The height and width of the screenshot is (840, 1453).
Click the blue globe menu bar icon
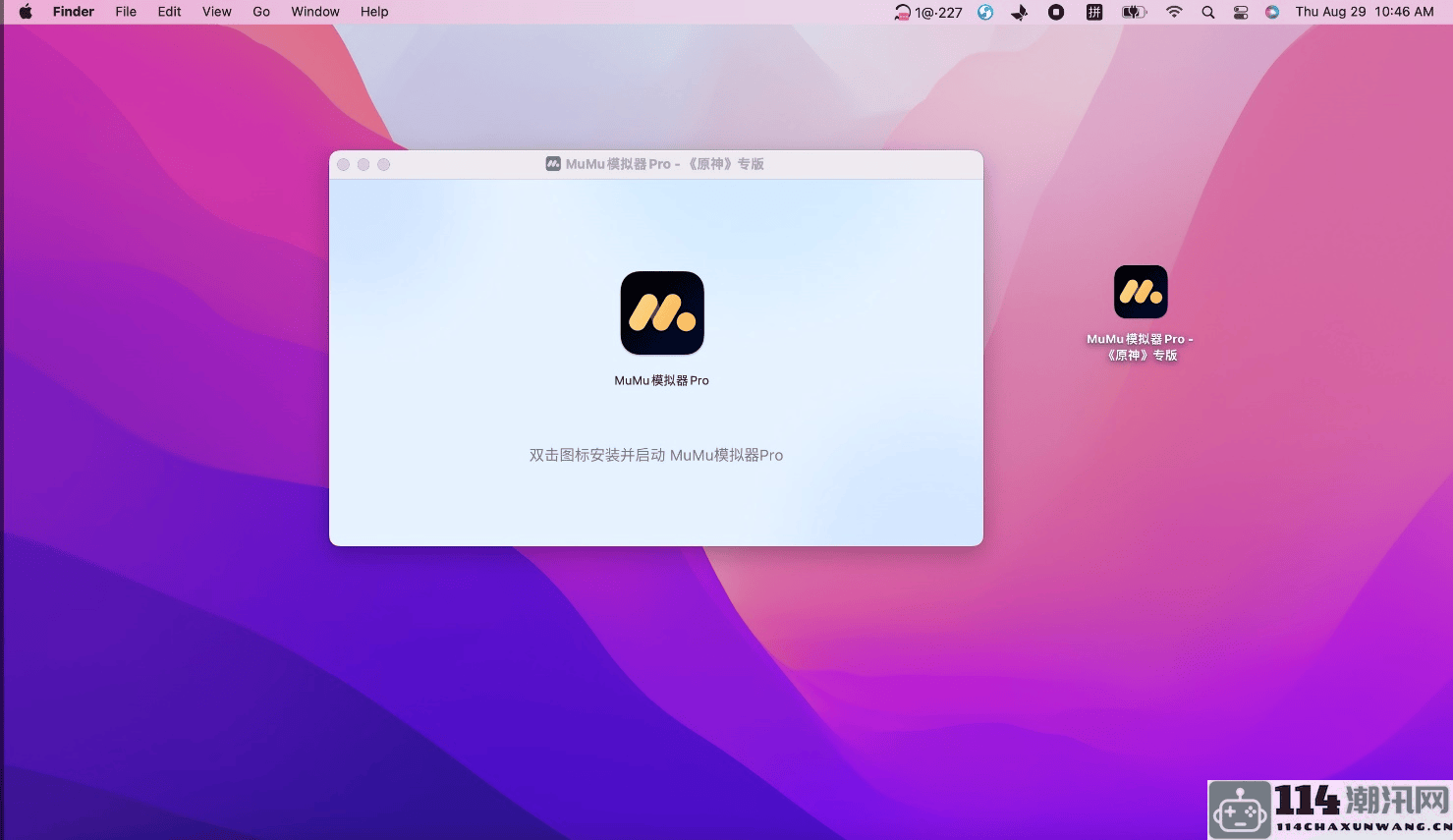tap(985, 12)
